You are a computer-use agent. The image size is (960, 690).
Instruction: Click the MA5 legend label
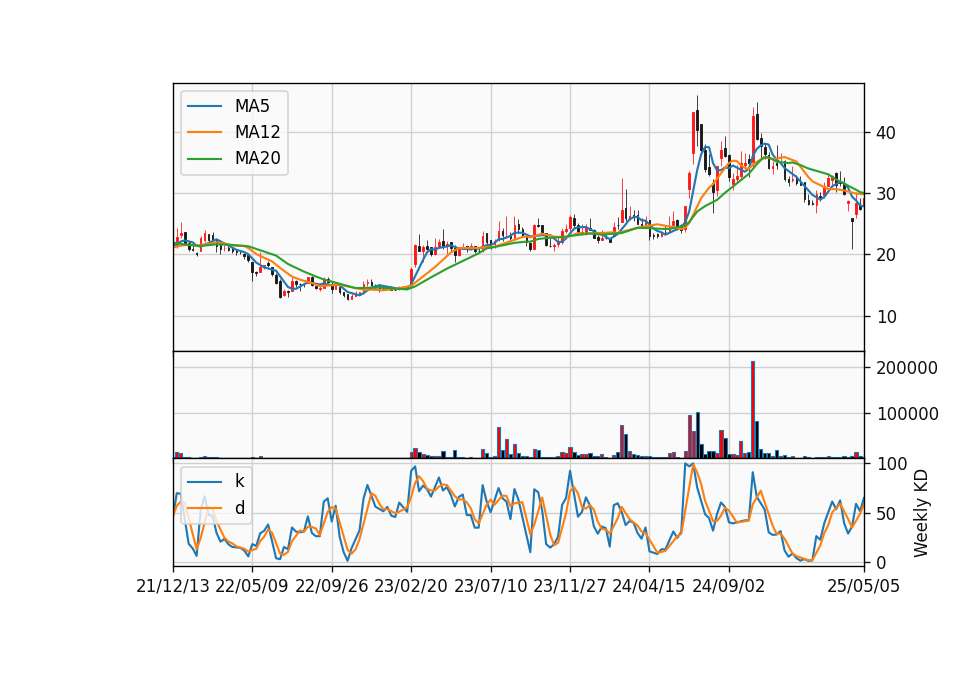pyautogui.click(x=252, y=106)
